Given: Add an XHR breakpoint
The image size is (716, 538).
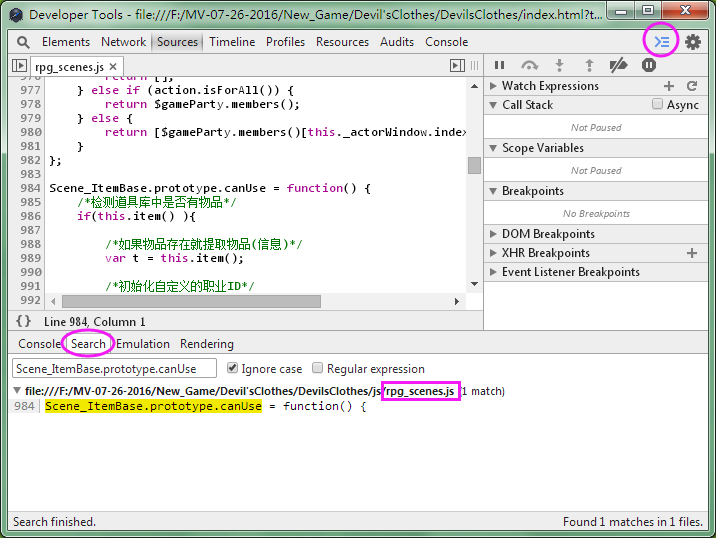Looking at the screenshot, I should coord(692,253).
